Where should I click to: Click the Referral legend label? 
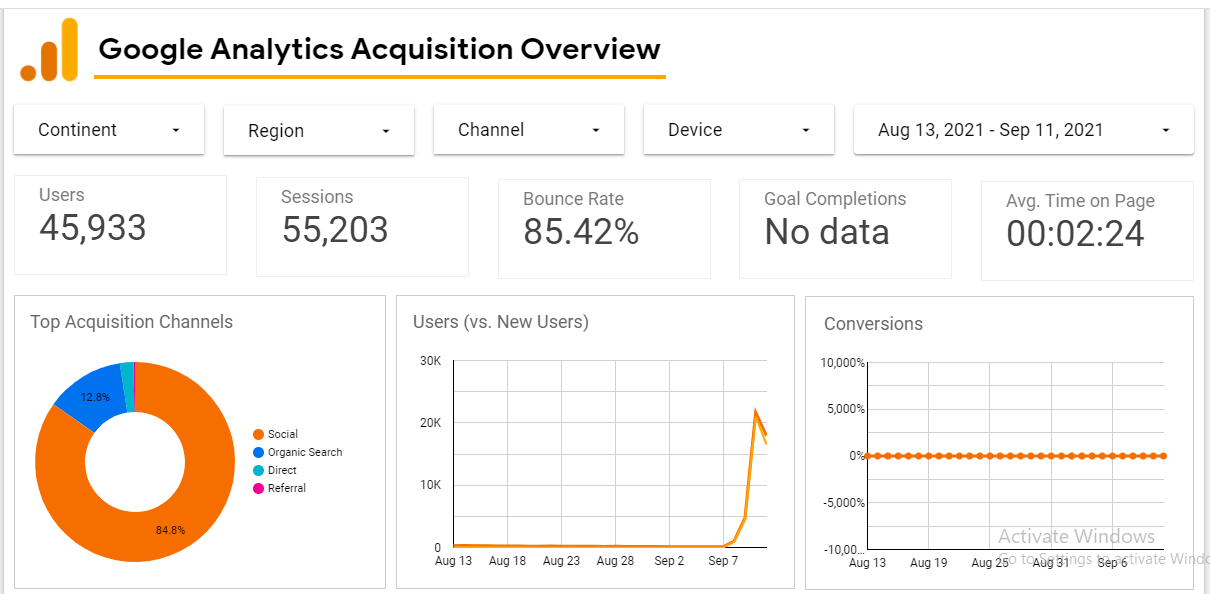(x=287, y=488)
